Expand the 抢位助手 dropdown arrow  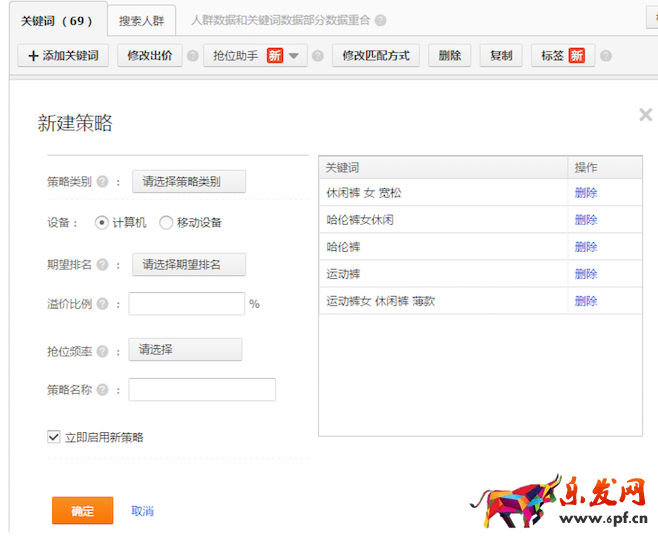[294, 56]
